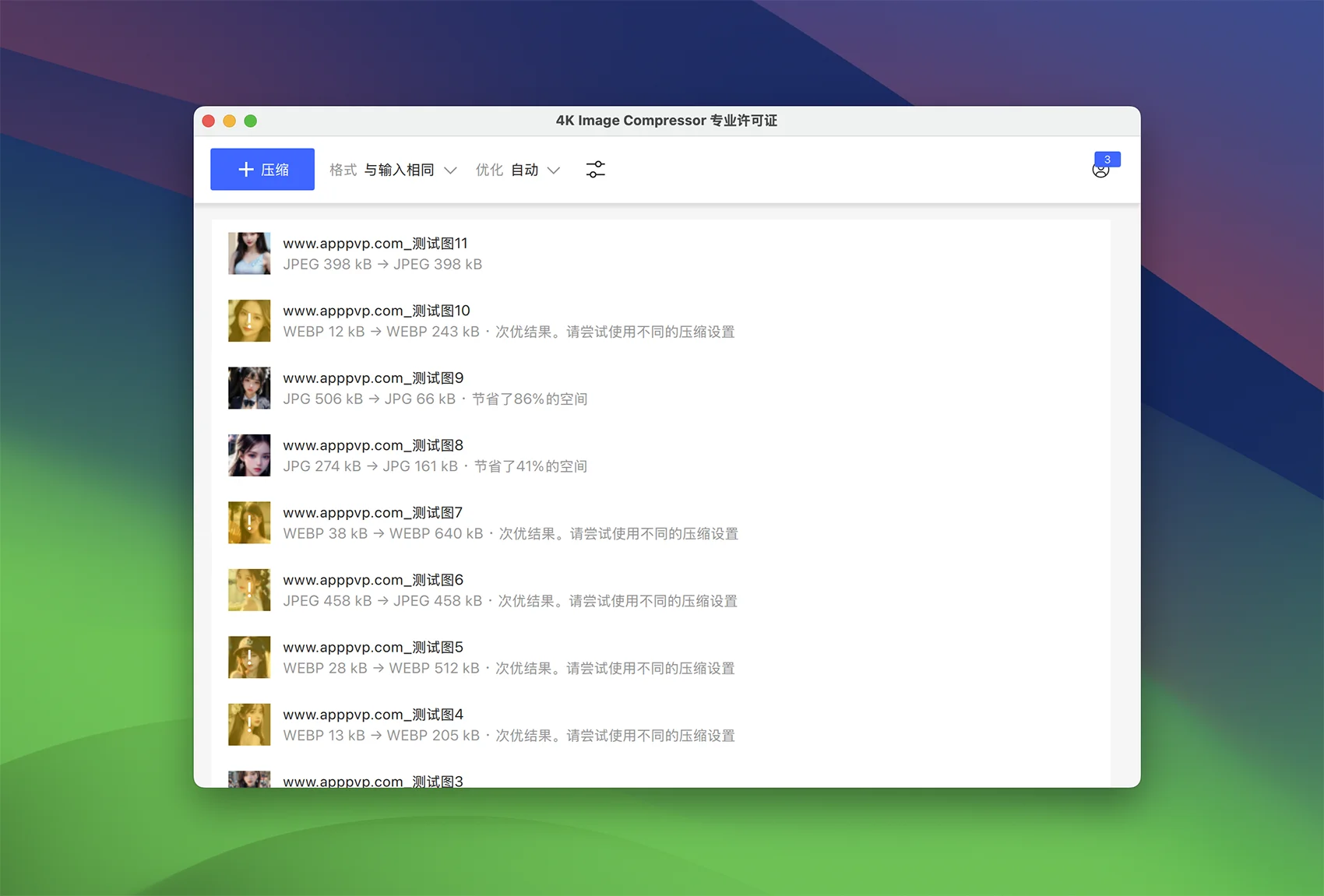Select file name www.apppvp.com_测试图9
1324x896 pixels.
(373, 378)
